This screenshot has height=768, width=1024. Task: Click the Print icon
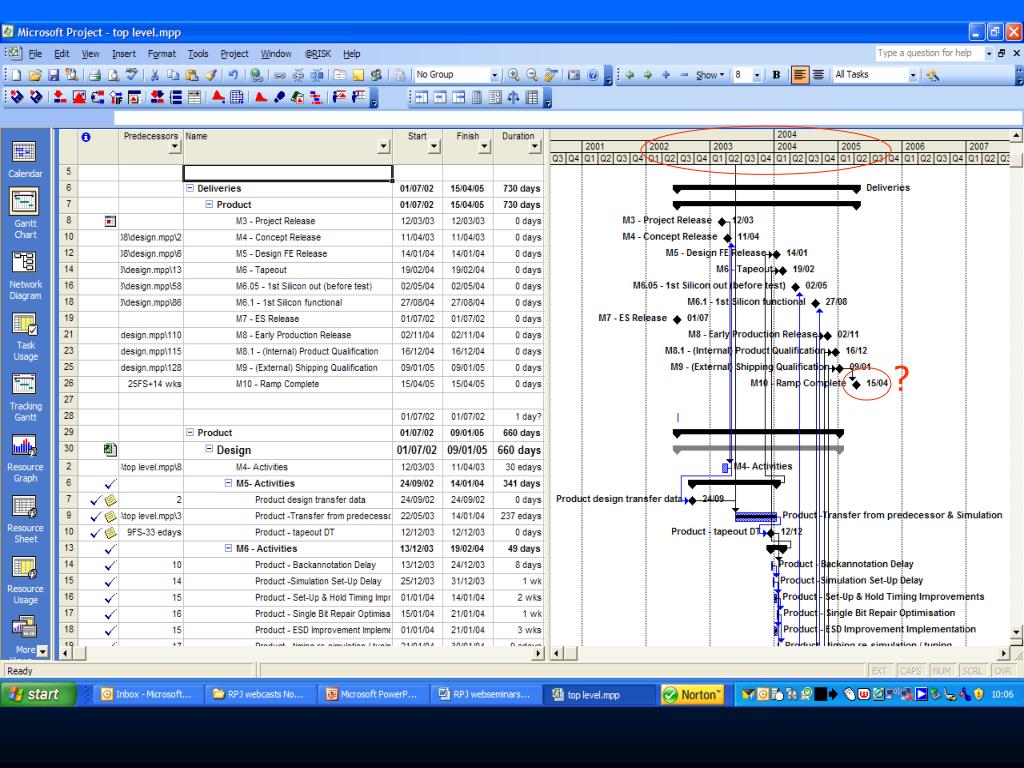point(95,75)
